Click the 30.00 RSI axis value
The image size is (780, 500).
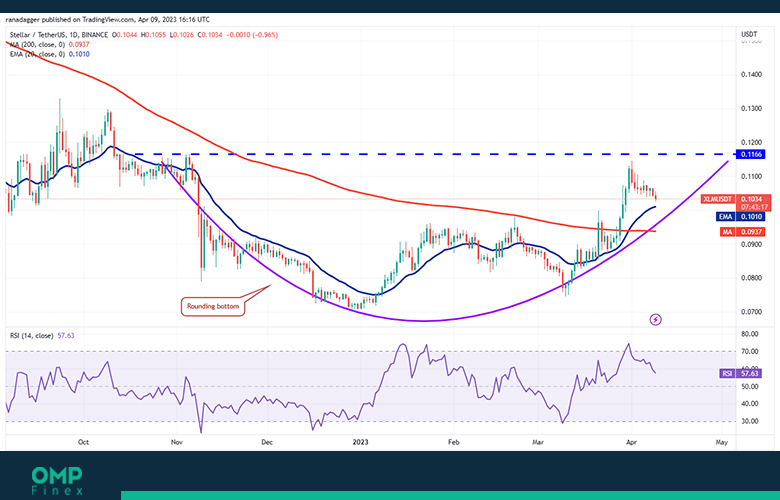[x=750, y=421]
